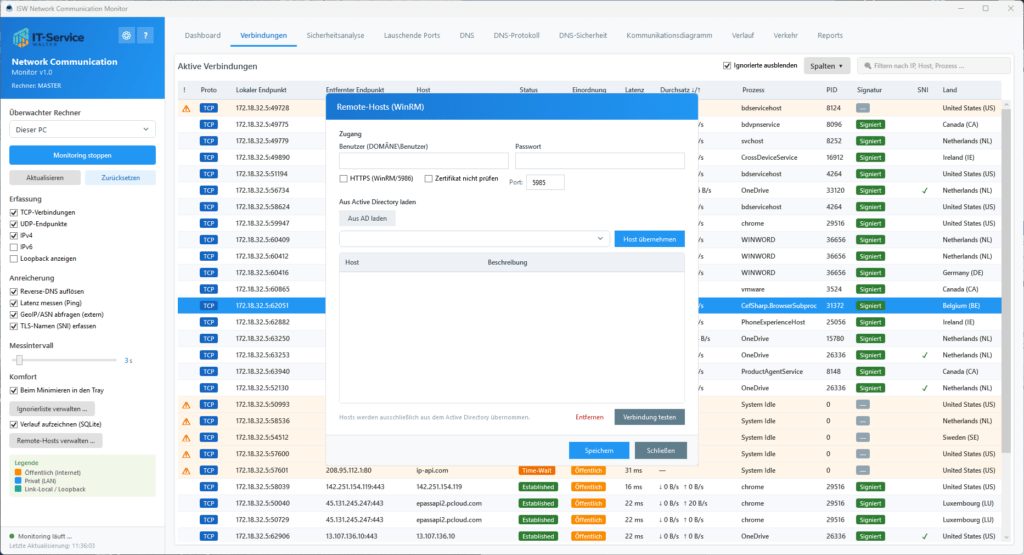Open the Spalten columns dropdown
1024x555 pixels.
coord(827,66)
